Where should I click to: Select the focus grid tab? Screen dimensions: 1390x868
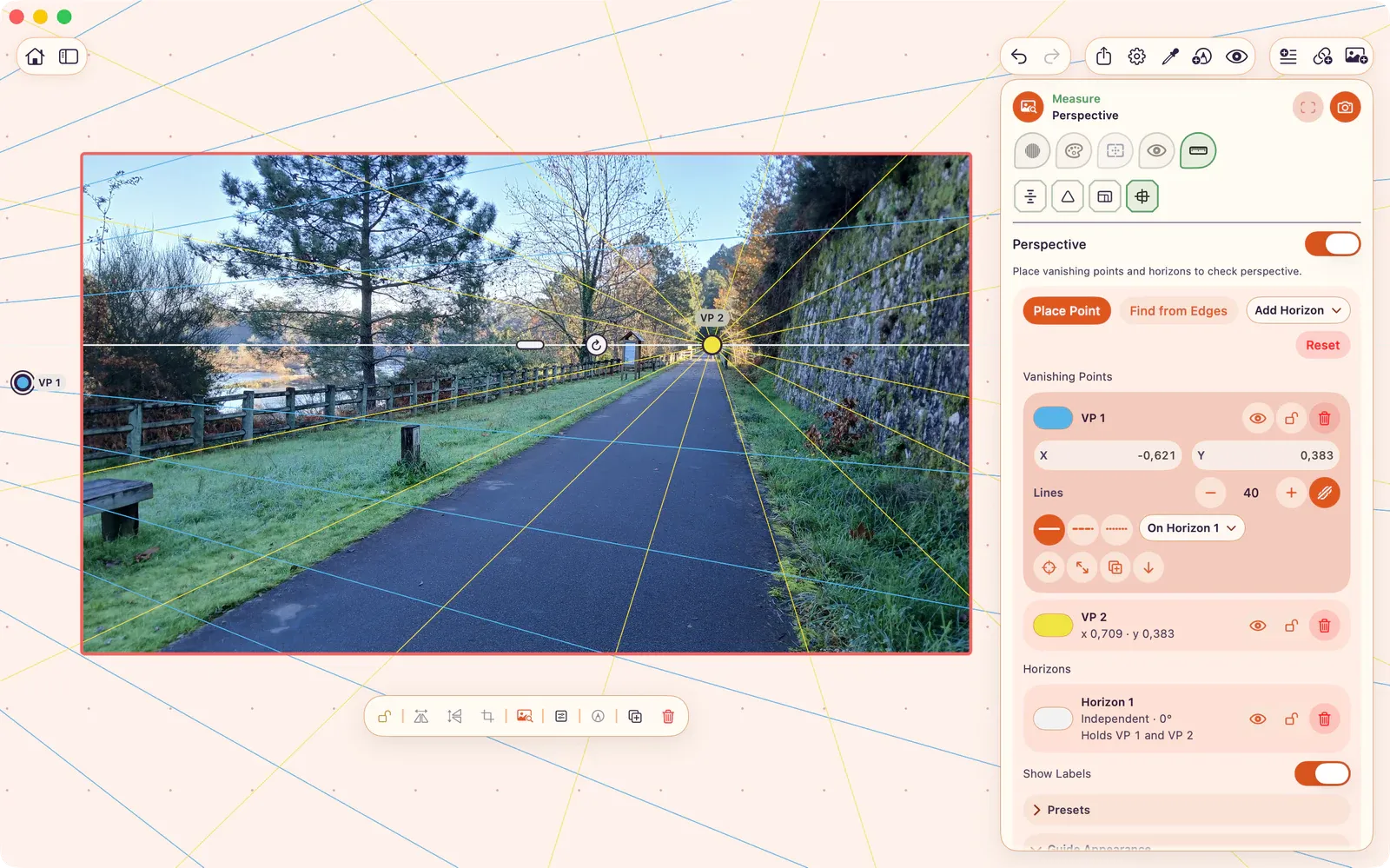point(1115,150)
